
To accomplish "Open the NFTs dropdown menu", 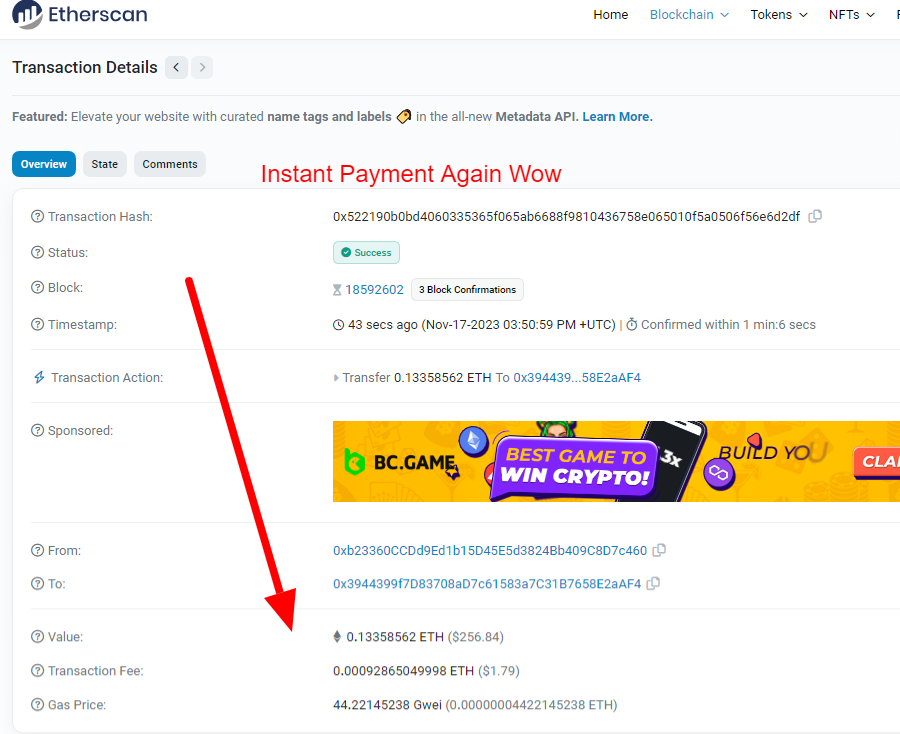I will click(852, 14).
